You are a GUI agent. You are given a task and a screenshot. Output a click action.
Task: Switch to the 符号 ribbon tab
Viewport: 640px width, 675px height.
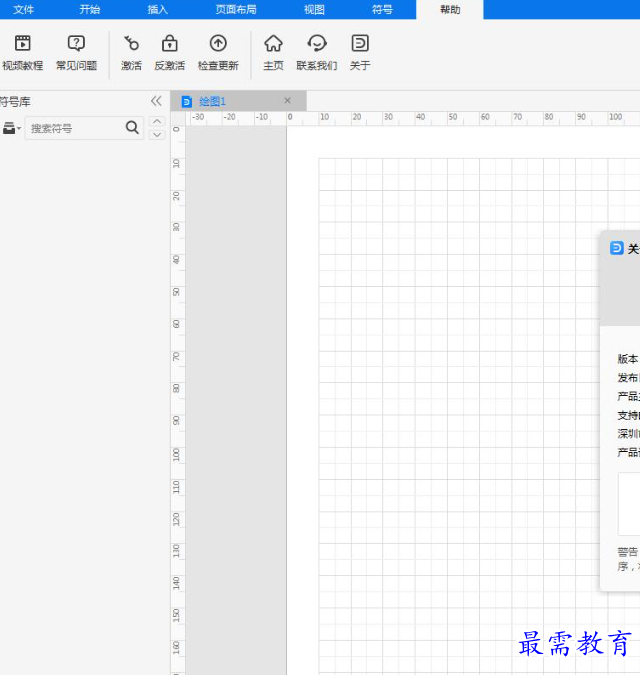382,9
